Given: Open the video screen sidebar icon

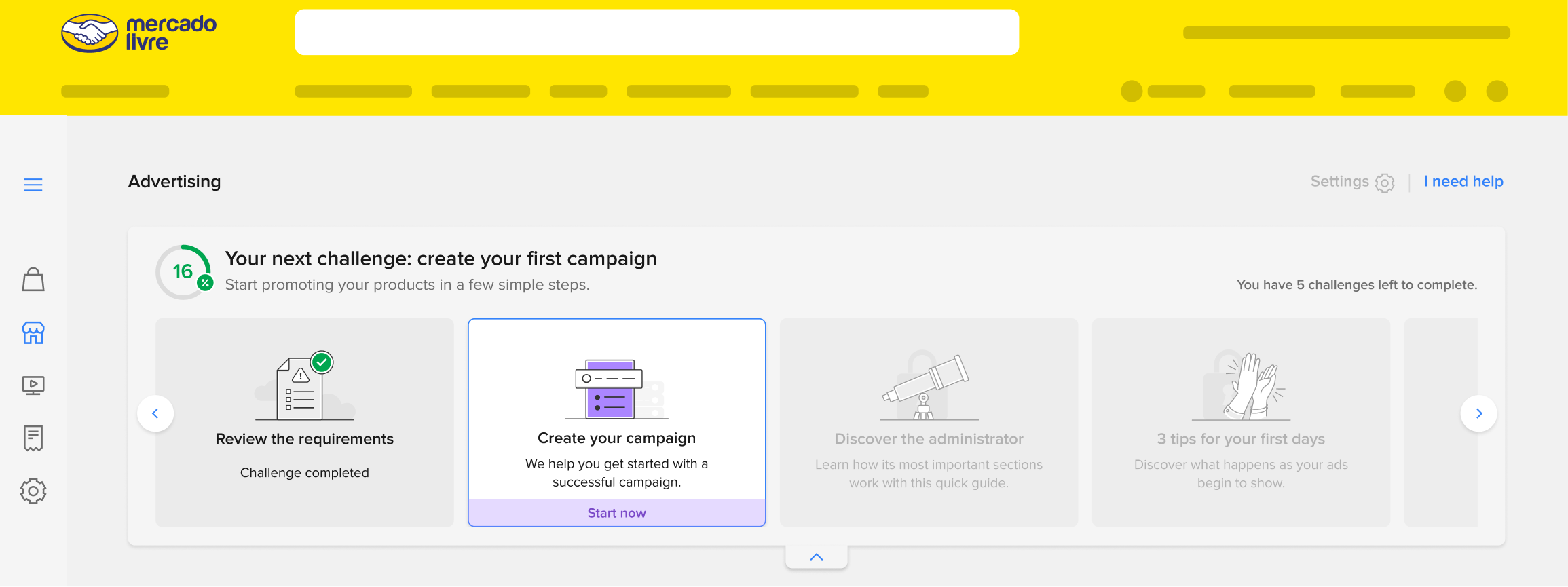Looking at the screenshot, I should coord(33,385).
